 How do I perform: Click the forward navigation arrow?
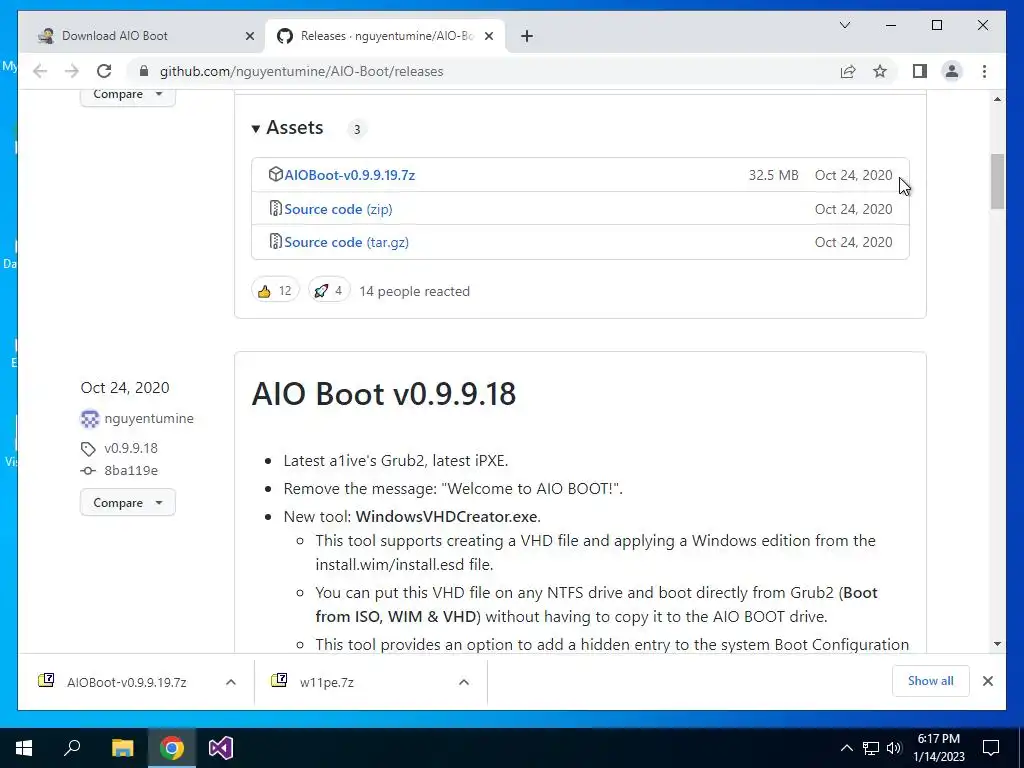pyautogui.click(x=72, y=71)
